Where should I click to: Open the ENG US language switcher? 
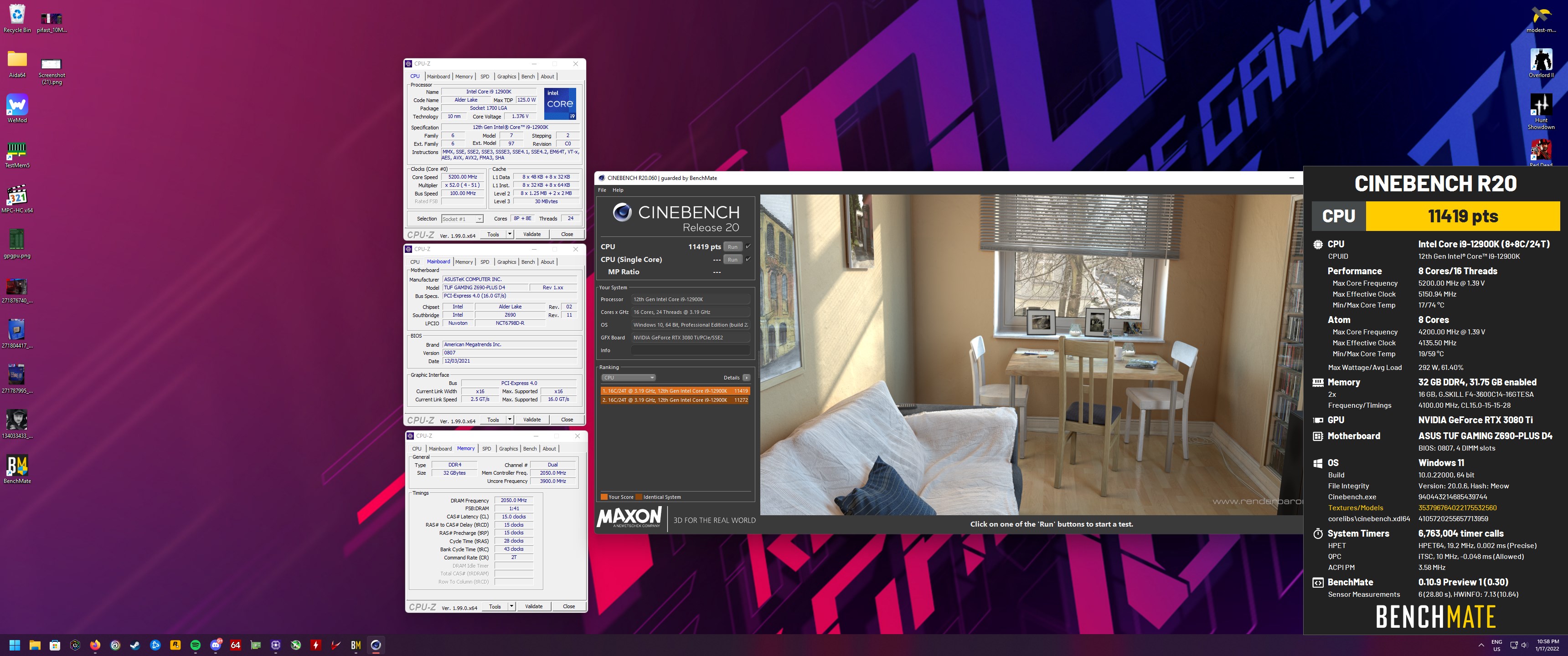click(1496, 645)
